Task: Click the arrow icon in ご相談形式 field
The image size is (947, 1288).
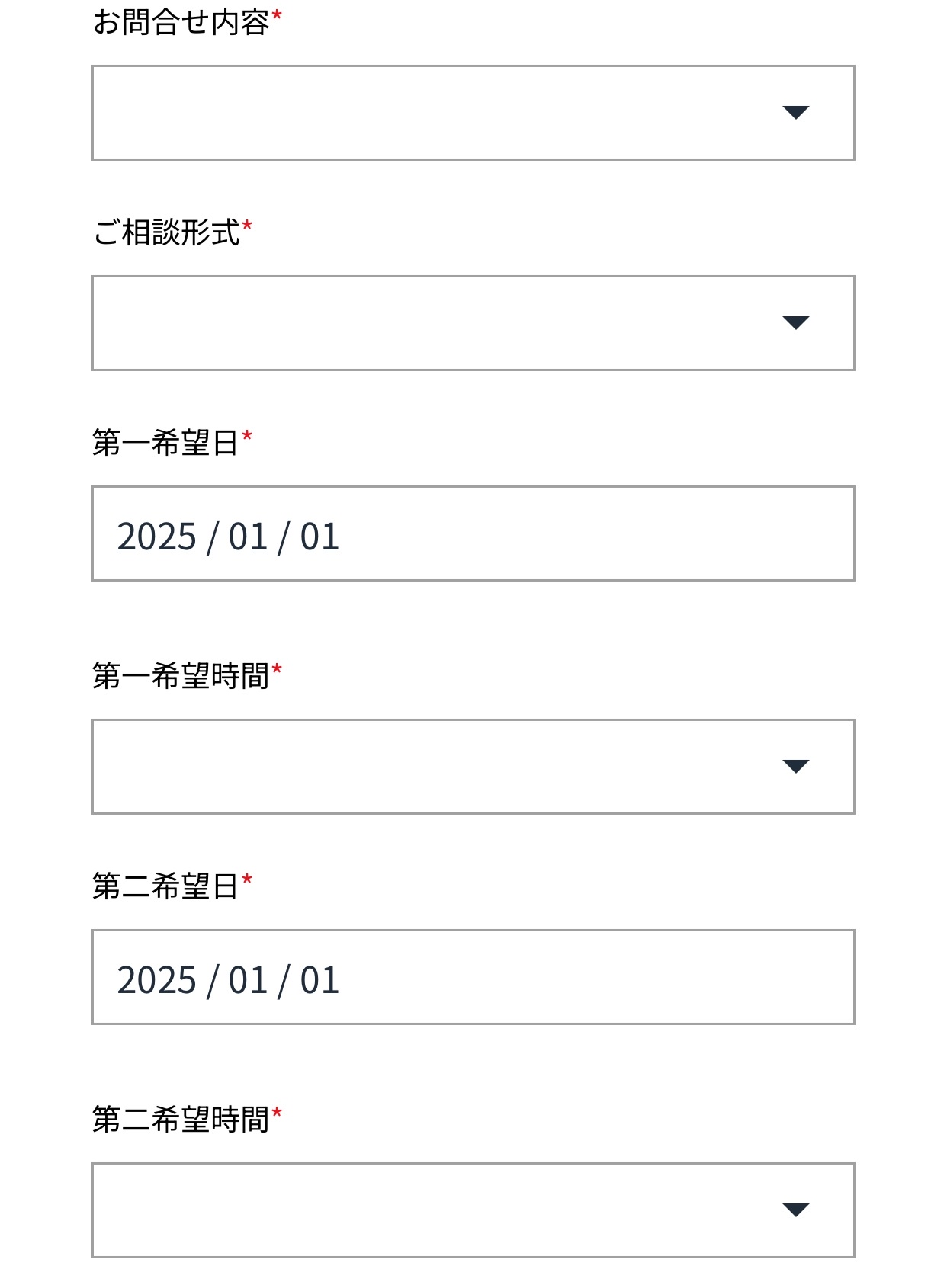Action: coord(798,324)
